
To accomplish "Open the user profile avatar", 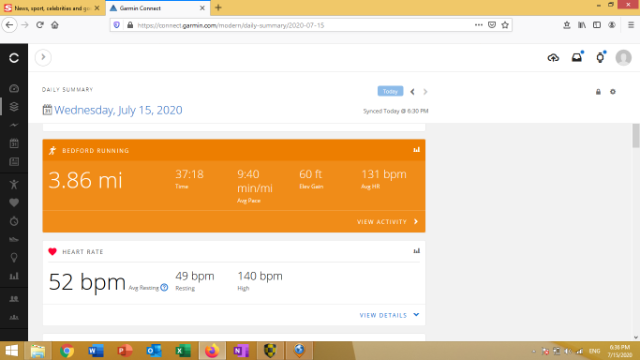I will coord(623,58).
